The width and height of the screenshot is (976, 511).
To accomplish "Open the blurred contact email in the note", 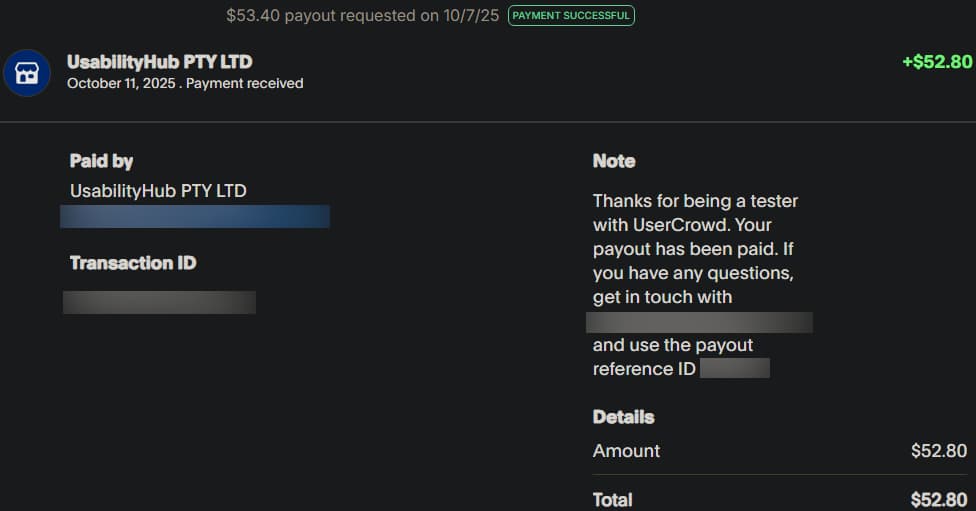I will pyautogui.click(x=699, y=322).
